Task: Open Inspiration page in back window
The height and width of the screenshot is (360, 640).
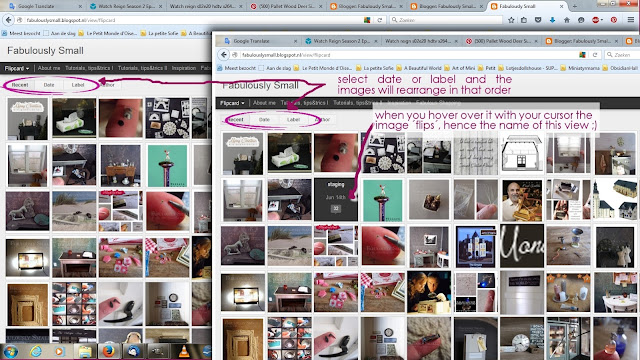Action: 184,68
